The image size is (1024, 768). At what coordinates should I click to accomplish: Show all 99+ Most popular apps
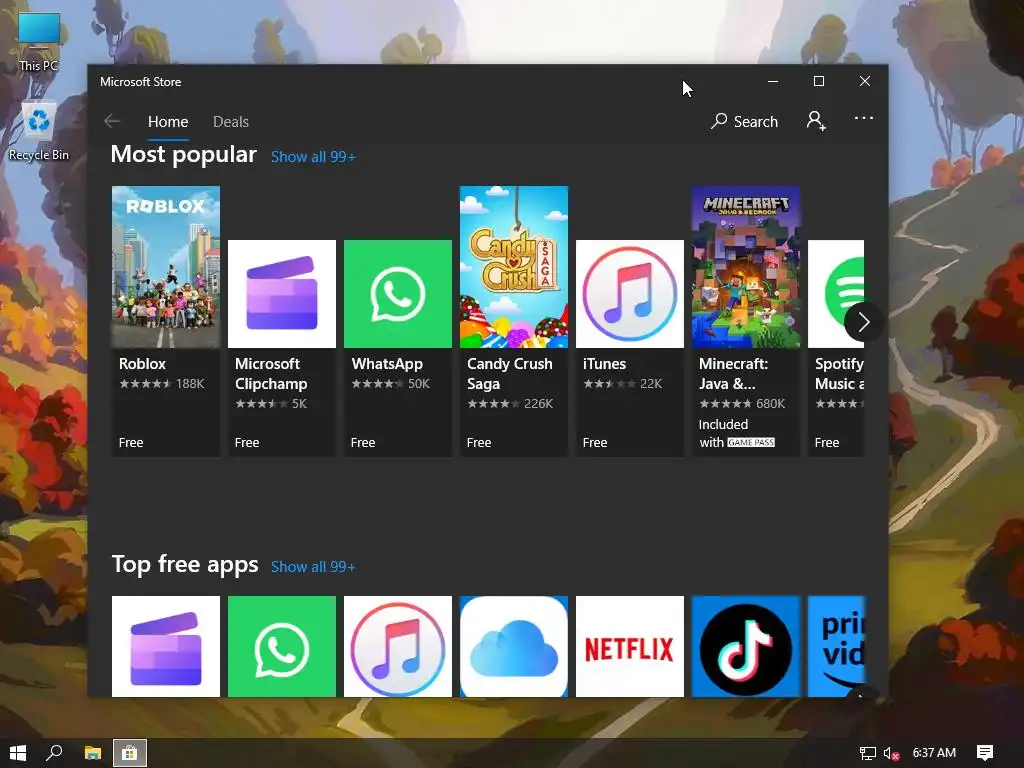313,157
